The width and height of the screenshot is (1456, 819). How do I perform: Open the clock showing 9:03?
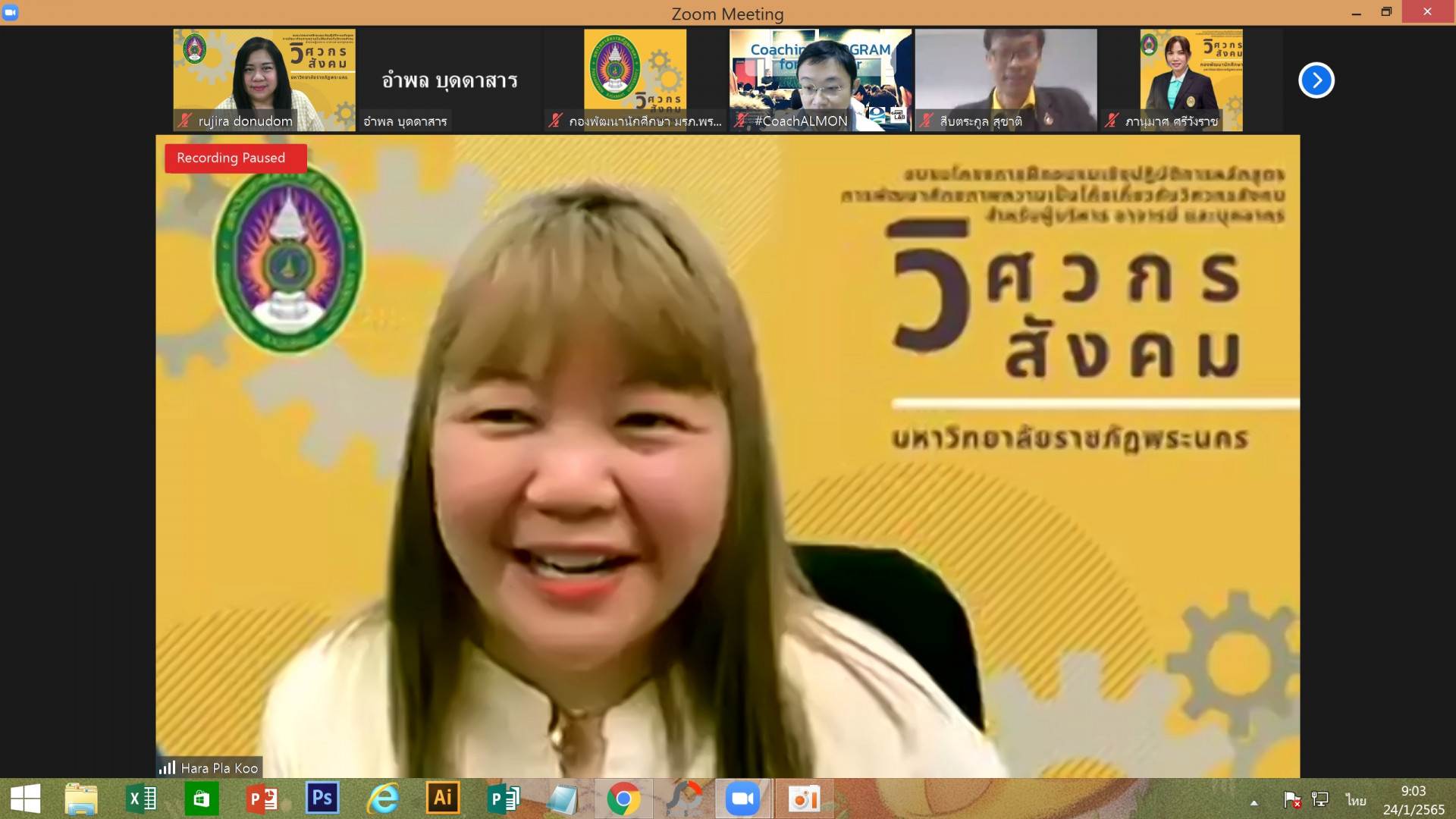pos(1413,800)
